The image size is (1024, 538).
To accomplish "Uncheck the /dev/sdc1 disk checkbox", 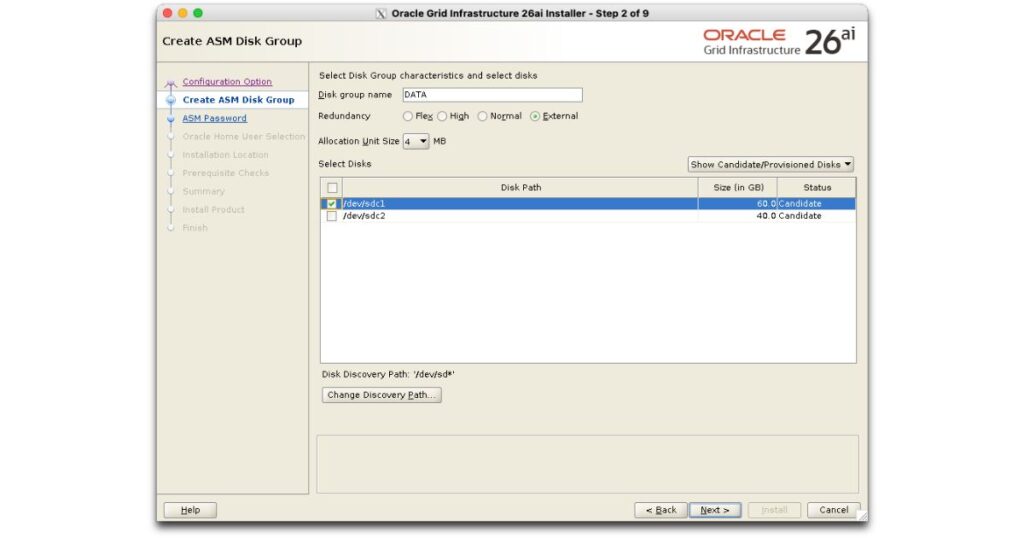I will 332,204.
